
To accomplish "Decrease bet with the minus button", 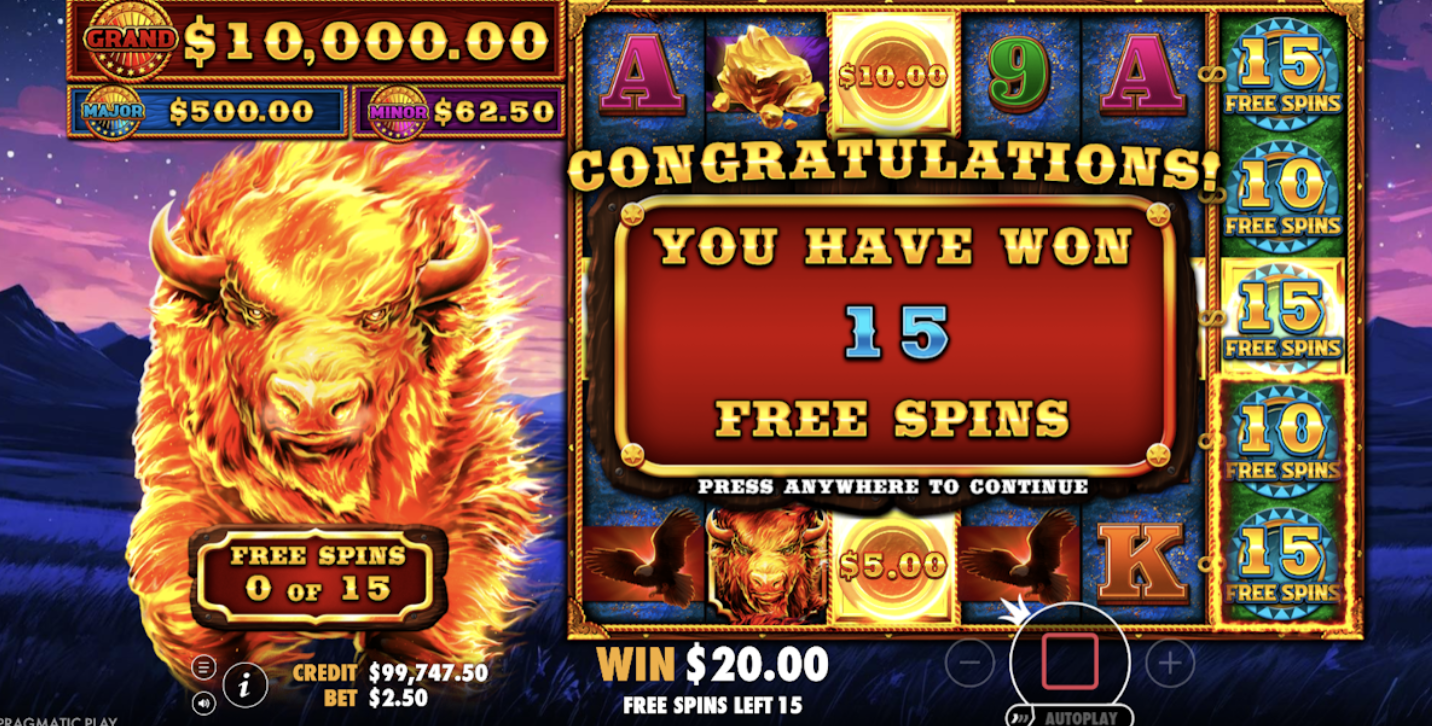I will (x=969, y=662).
